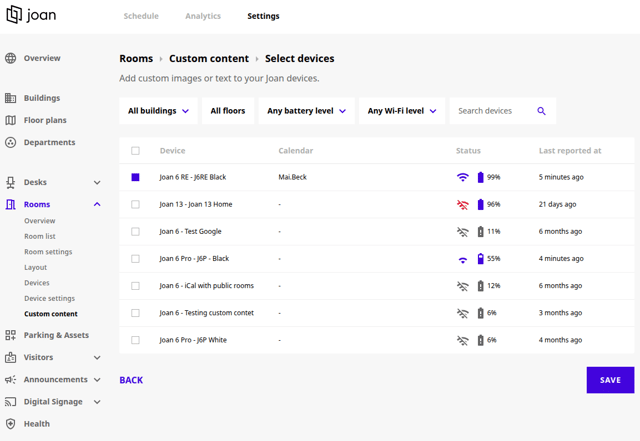The image size is (640, 441).
Task: Click the Joan logo icon
Action: (14, 16)
